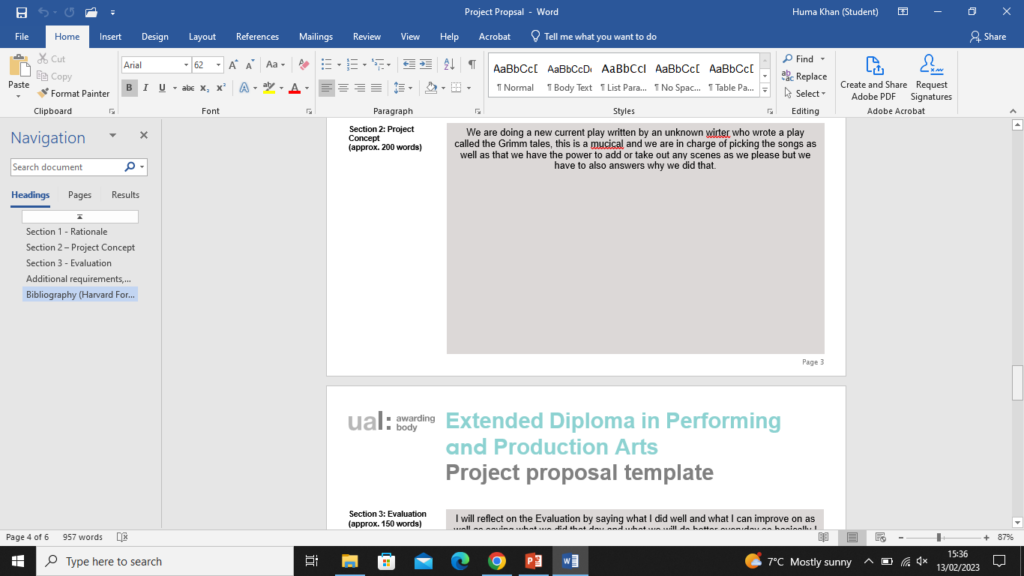This screenshot has height=576, width=1024.
Task: Switch to the Pages tab in Navigation
Action: [79, 195]
